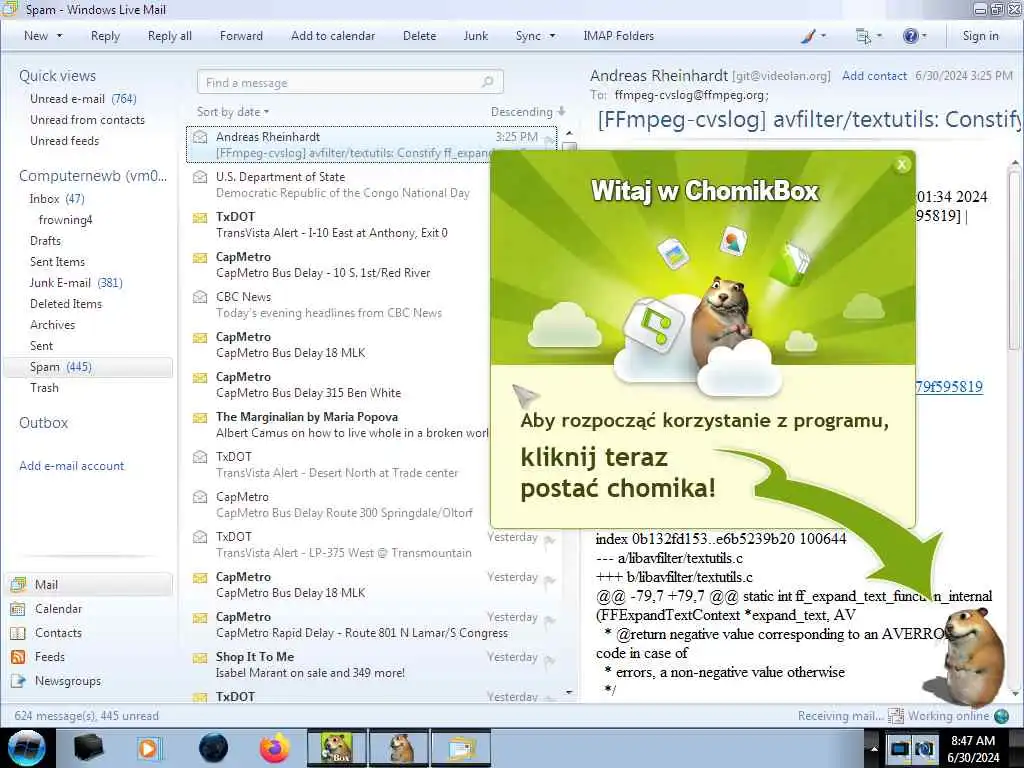1024x768 pixels.
Task: Open the frowning4 subfolder
Action: pos(65,219)
